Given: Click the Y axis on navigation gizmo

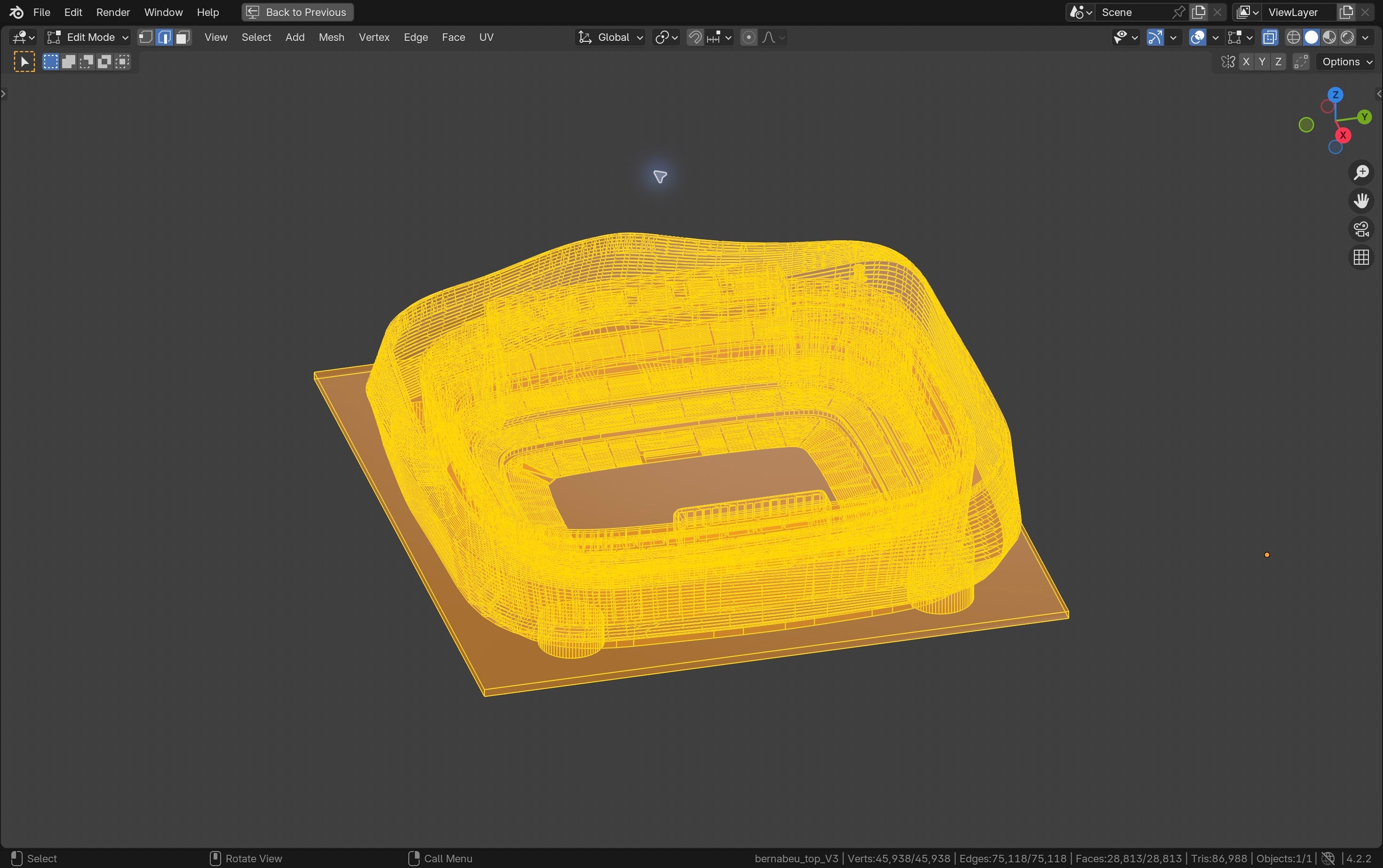Looking at the screenshot, I should [1365, 117].
